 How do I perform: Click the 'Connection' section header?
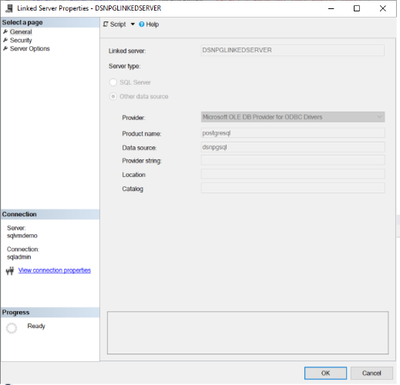point(50,214)
